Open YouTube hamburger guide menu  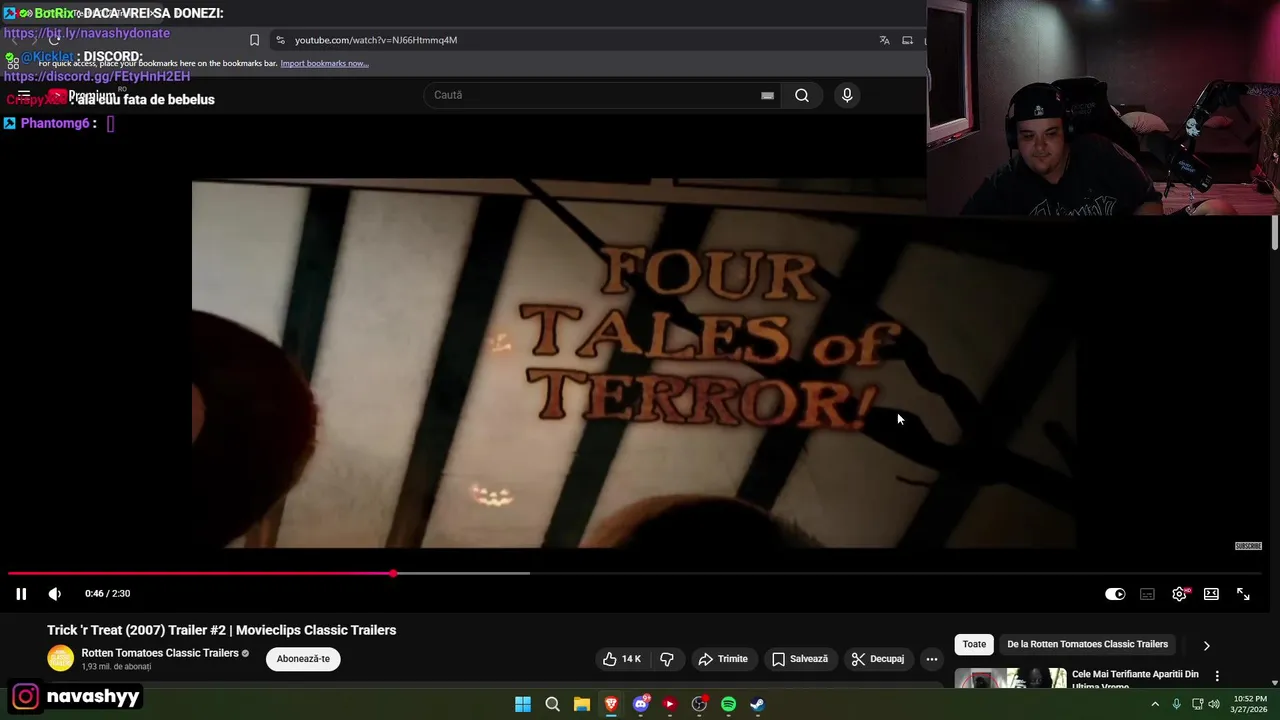pyautogui.click(x=24, y=96)
